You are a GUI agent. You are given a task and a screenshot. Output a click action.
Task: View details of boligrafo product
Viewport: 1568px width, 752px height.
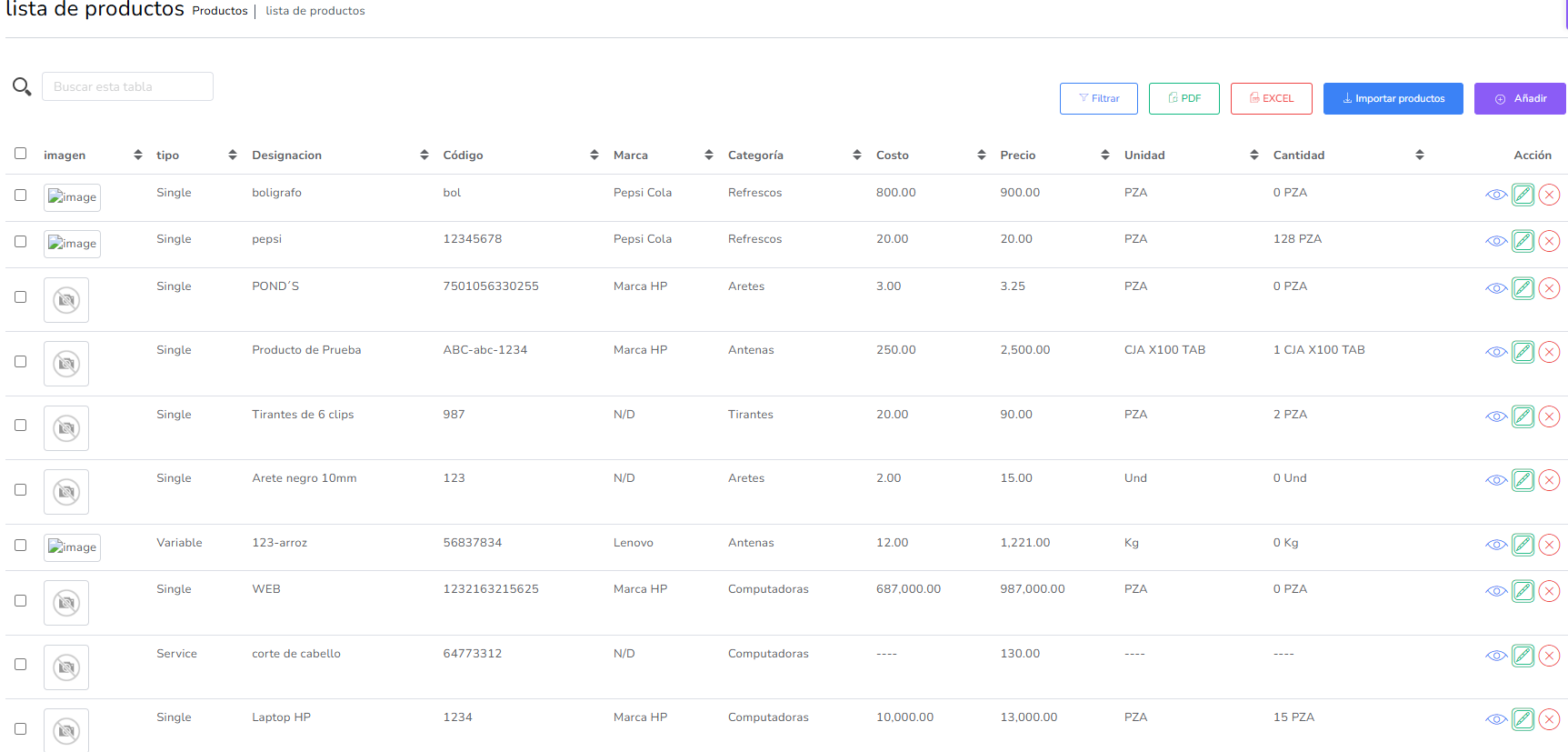click(x=1495, y=195)
